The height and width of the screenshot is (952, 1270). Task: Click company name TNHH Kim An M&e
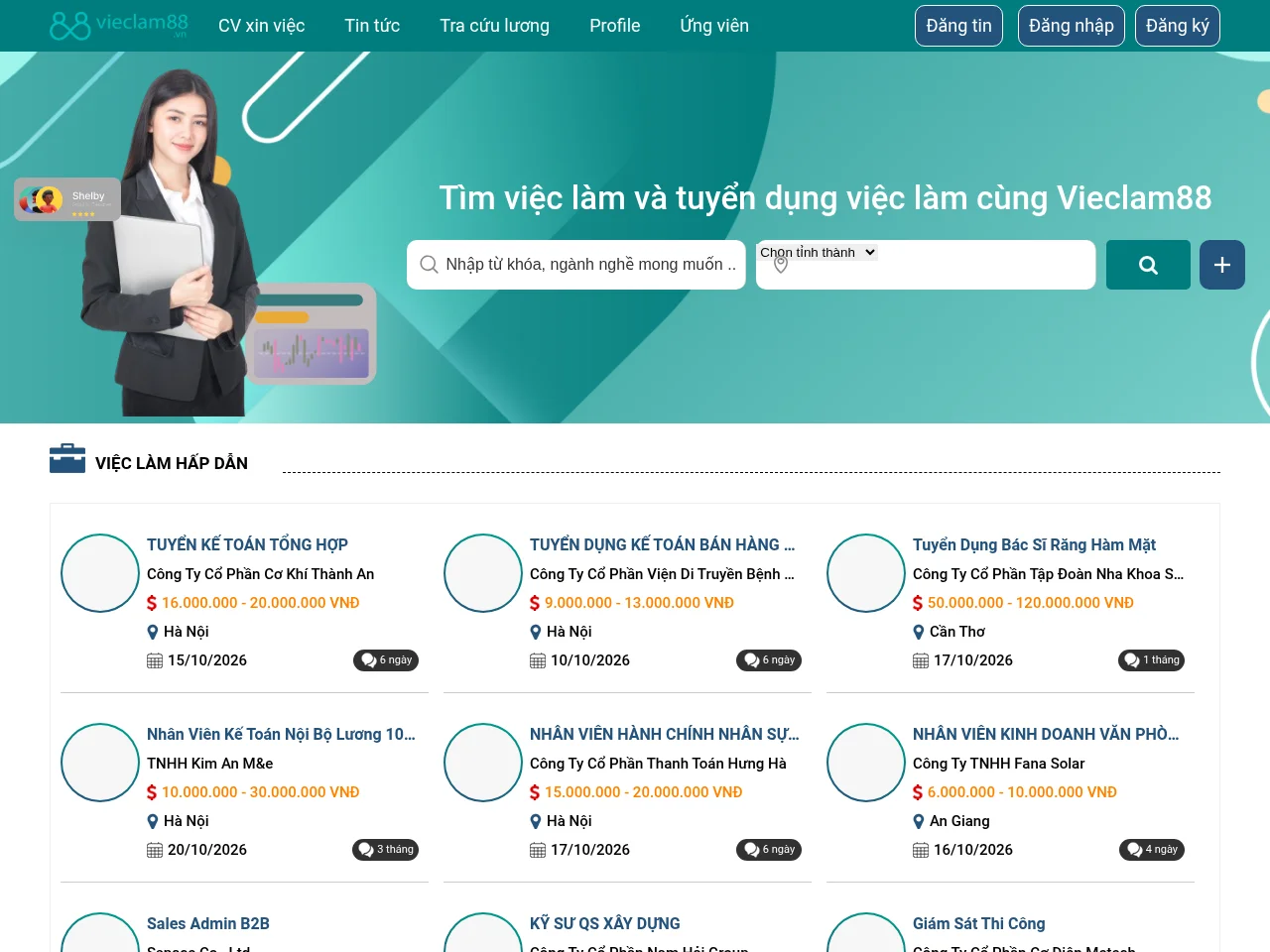click(210, 764)
